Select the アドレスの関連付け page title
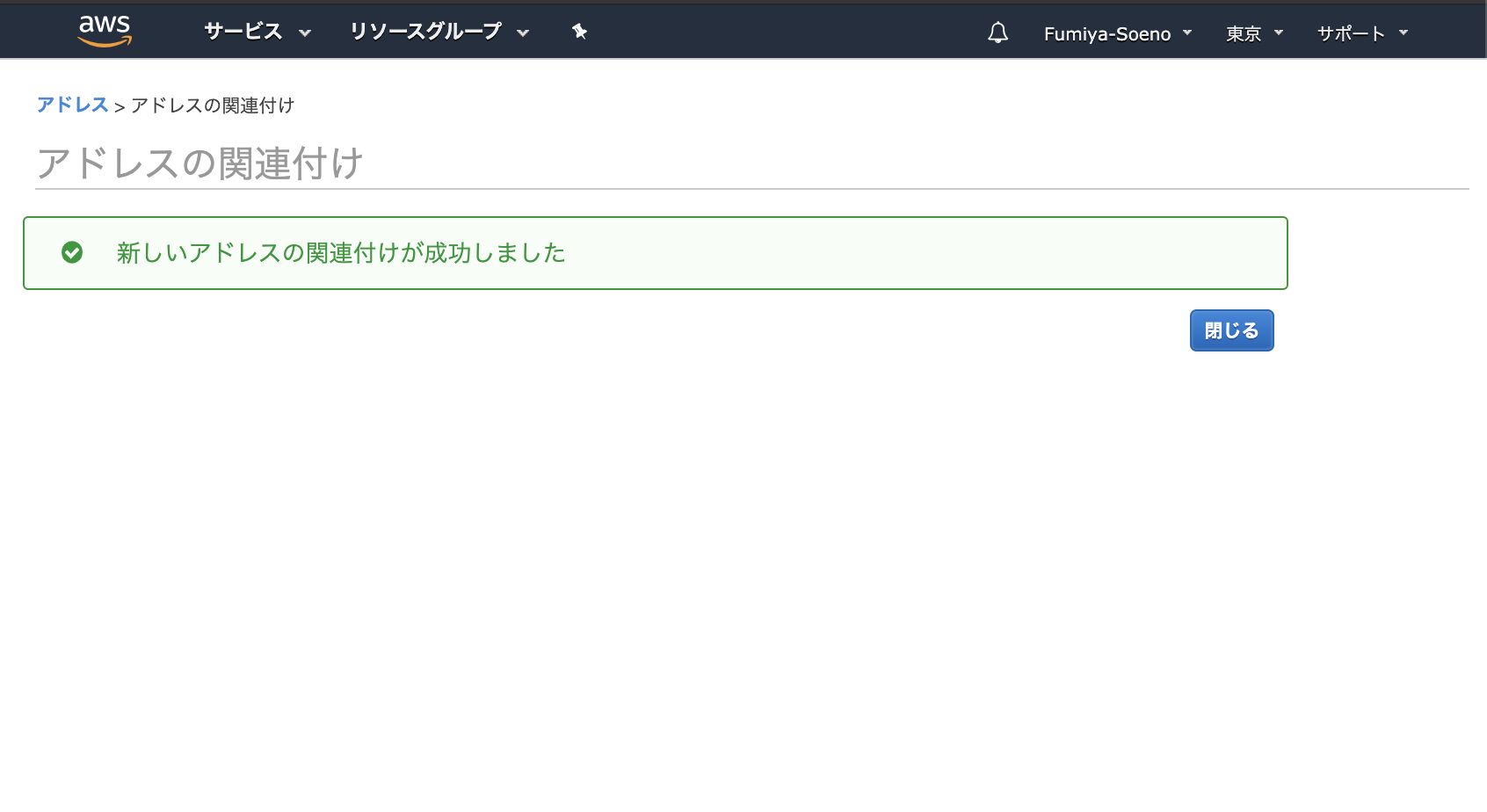Screen dimensions: 1487x812 tap(200, 163)
